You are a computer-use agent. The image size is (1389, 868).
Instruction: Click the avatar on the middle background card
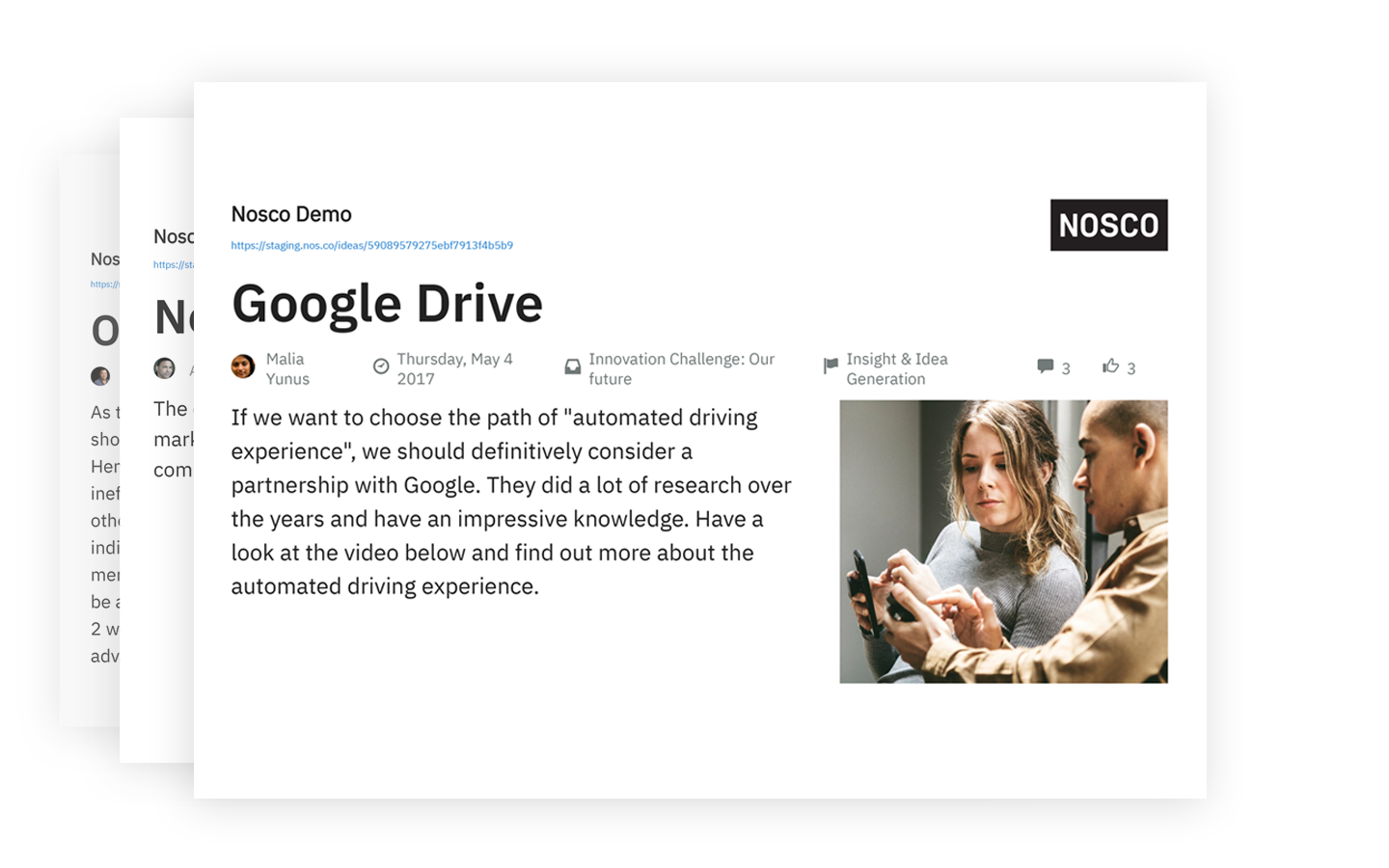tap(165, 367)
